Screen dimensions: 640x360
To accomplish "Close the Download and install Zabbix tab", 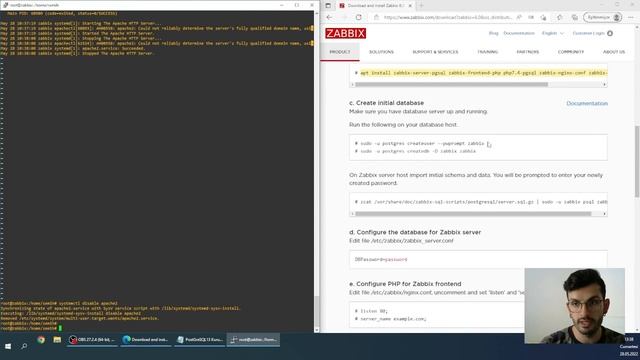I will coord(410,6).
